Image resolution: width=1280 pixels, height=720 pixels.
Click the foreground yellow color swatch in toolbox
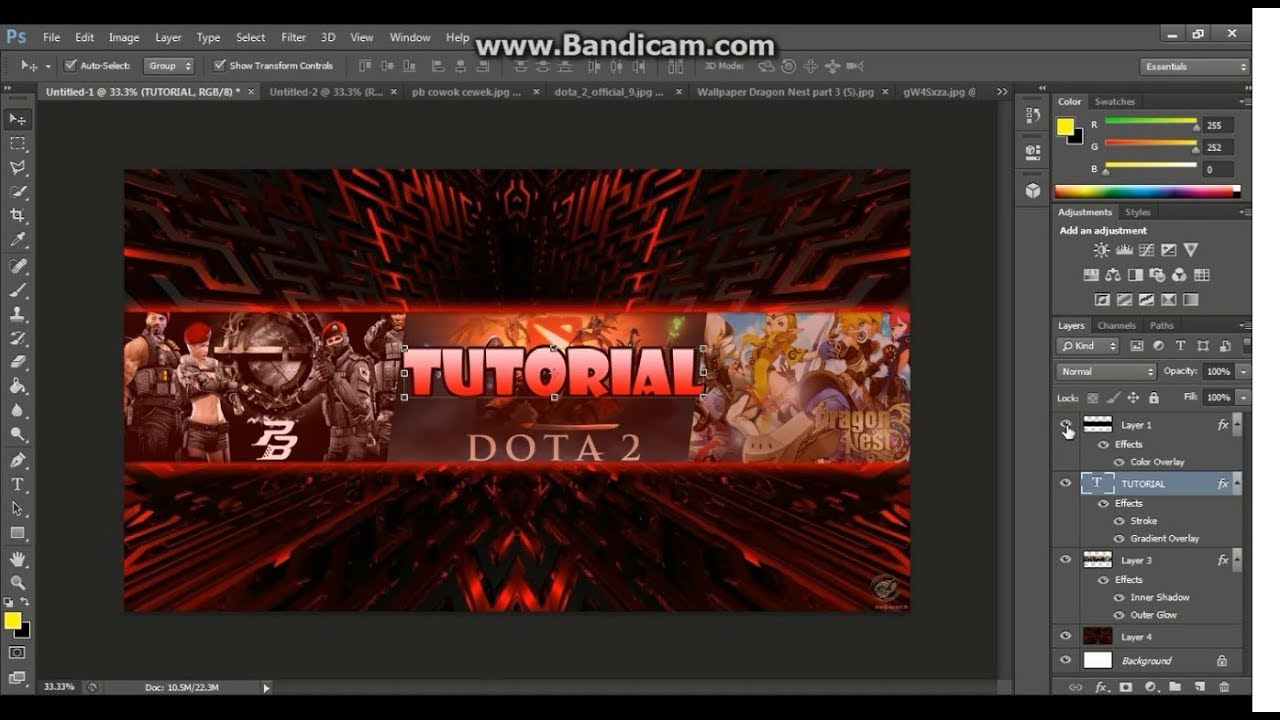point(12,621)
